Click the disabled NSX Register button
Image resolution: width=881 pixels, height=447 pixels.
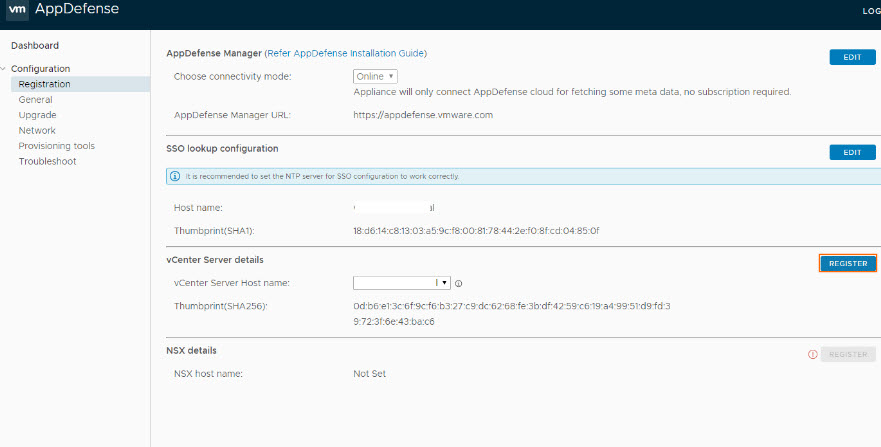click(848, 354)
